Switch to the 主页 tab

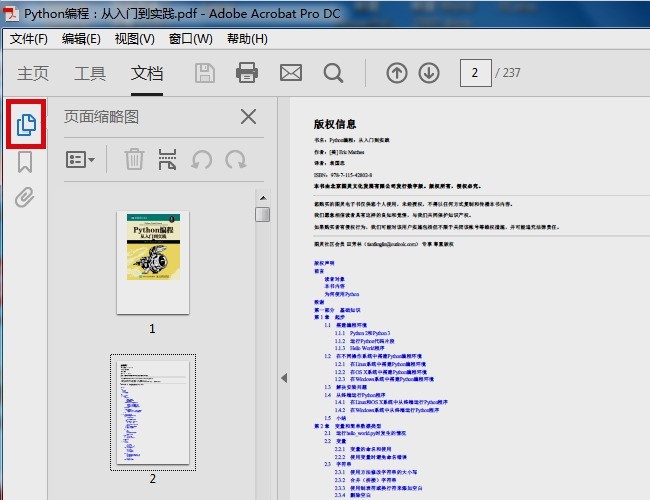click(x=33, y=73)
